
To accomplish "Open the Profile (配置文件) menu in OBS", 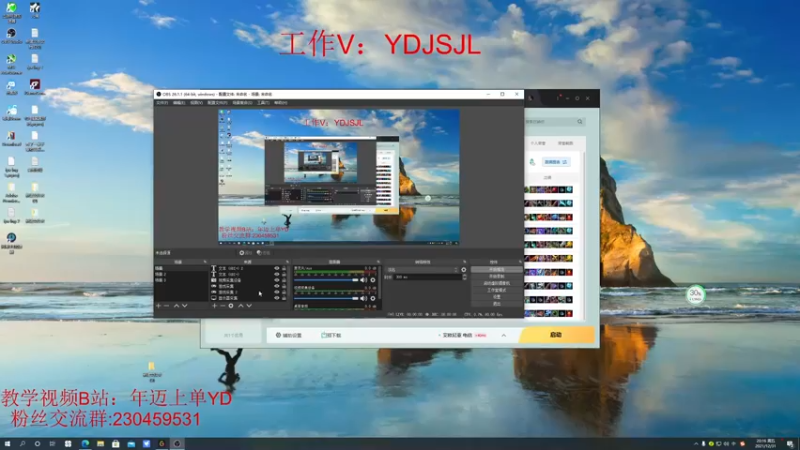I will [x=217, y=103].
